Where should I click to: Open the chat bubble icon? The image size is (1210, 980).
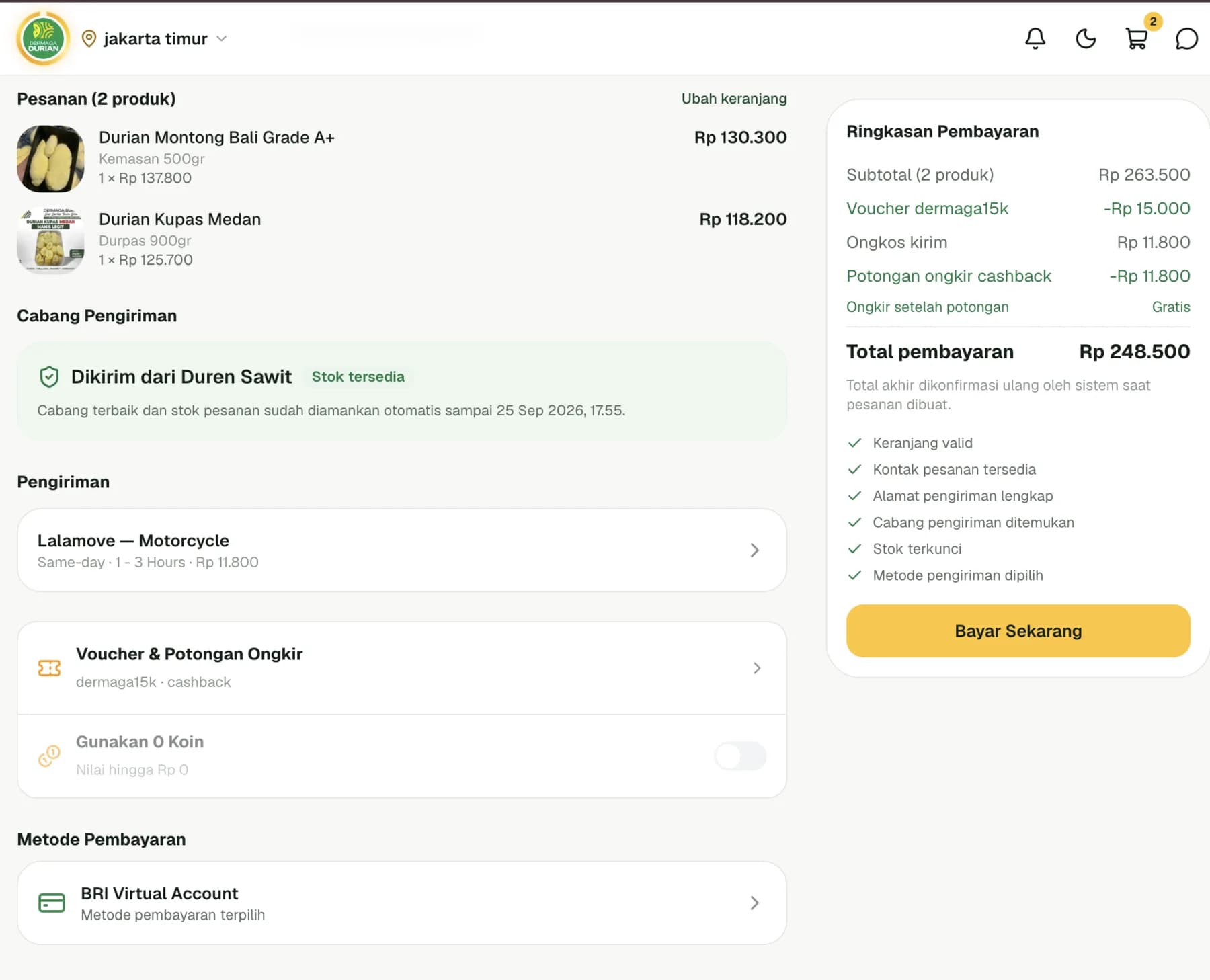pyautogui.click(x=1186, y=38)
